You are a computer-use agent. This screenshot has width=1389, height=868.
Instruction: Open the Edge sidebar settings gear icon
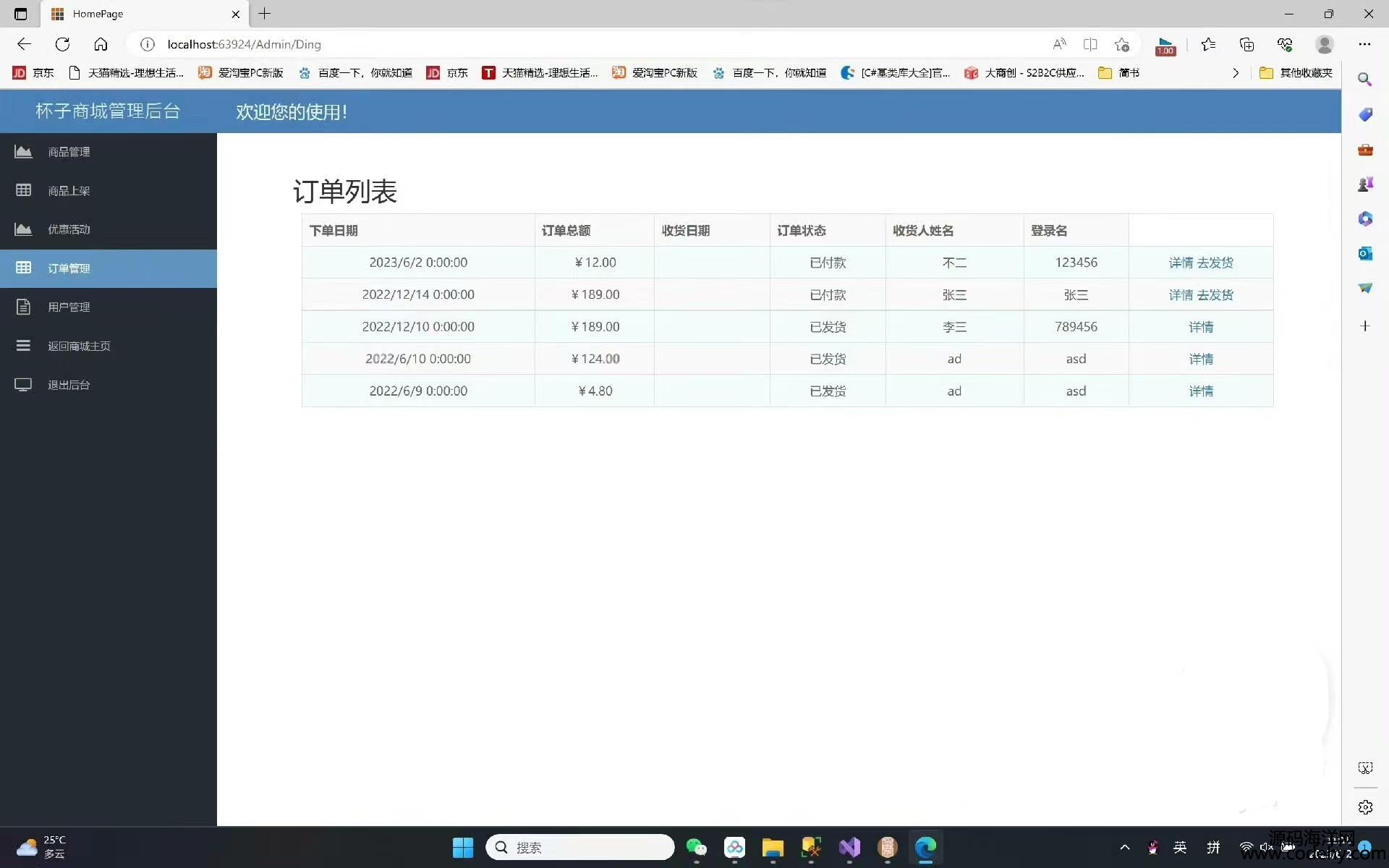coord(1364,807)
